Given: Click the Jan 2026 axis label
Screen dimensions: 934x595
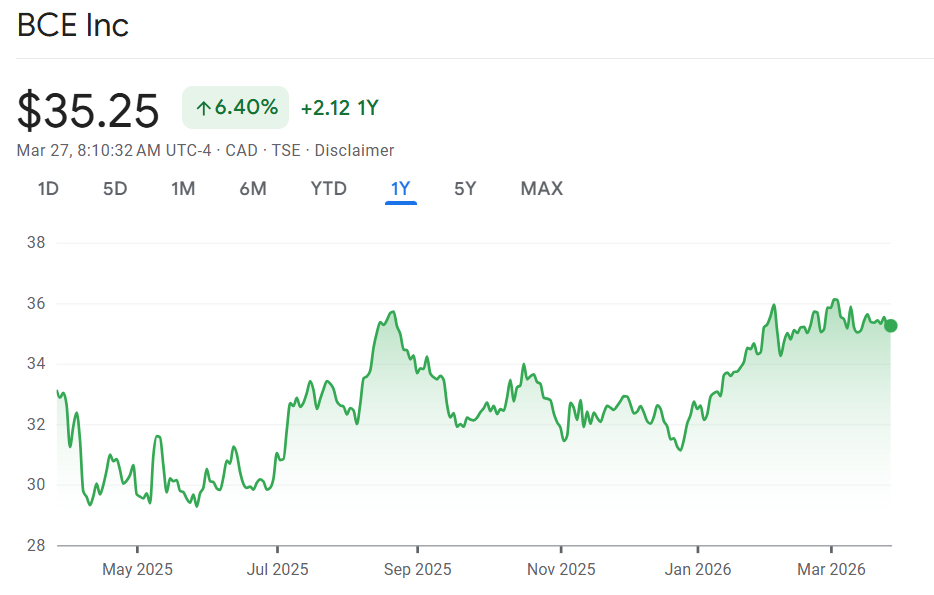Looking at the screenshot, I should coord(698,570).
